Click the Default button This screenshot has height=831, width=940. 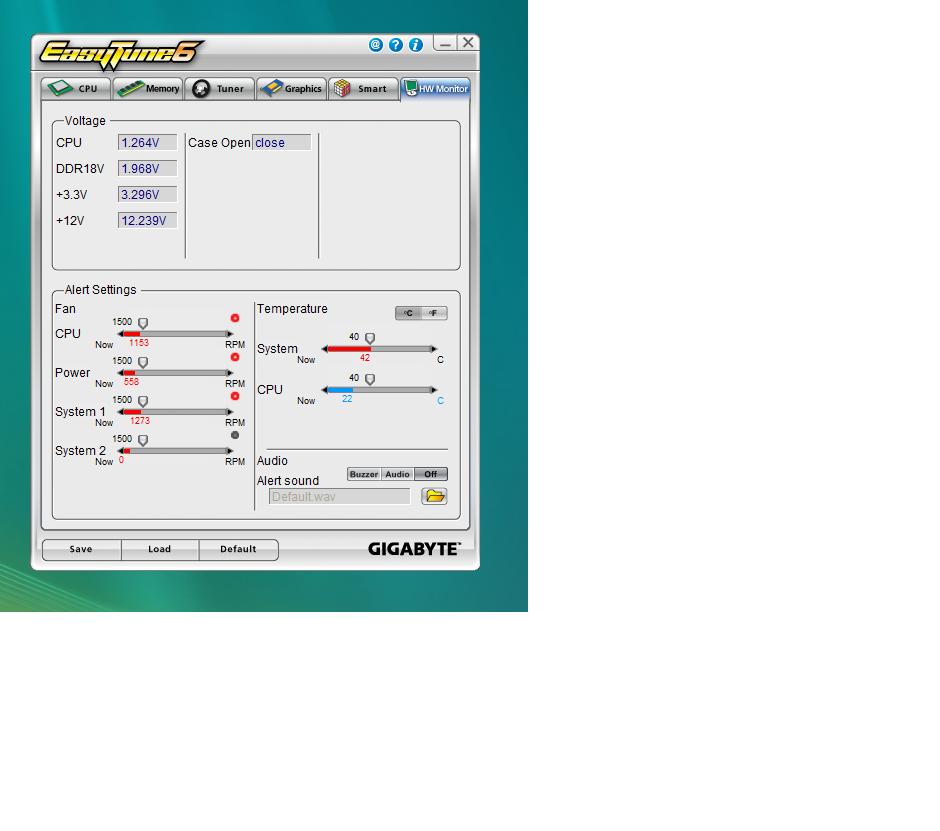point(238,549)
